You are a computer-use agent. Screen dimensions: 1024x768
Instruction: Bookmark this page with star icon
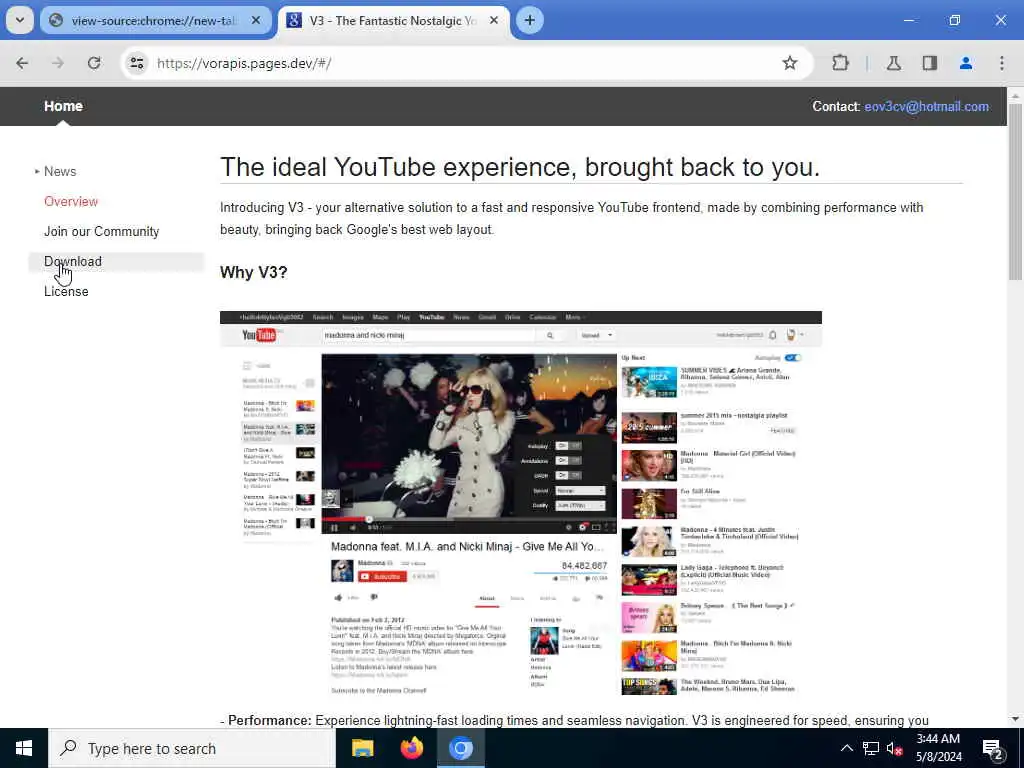(790, 63)
